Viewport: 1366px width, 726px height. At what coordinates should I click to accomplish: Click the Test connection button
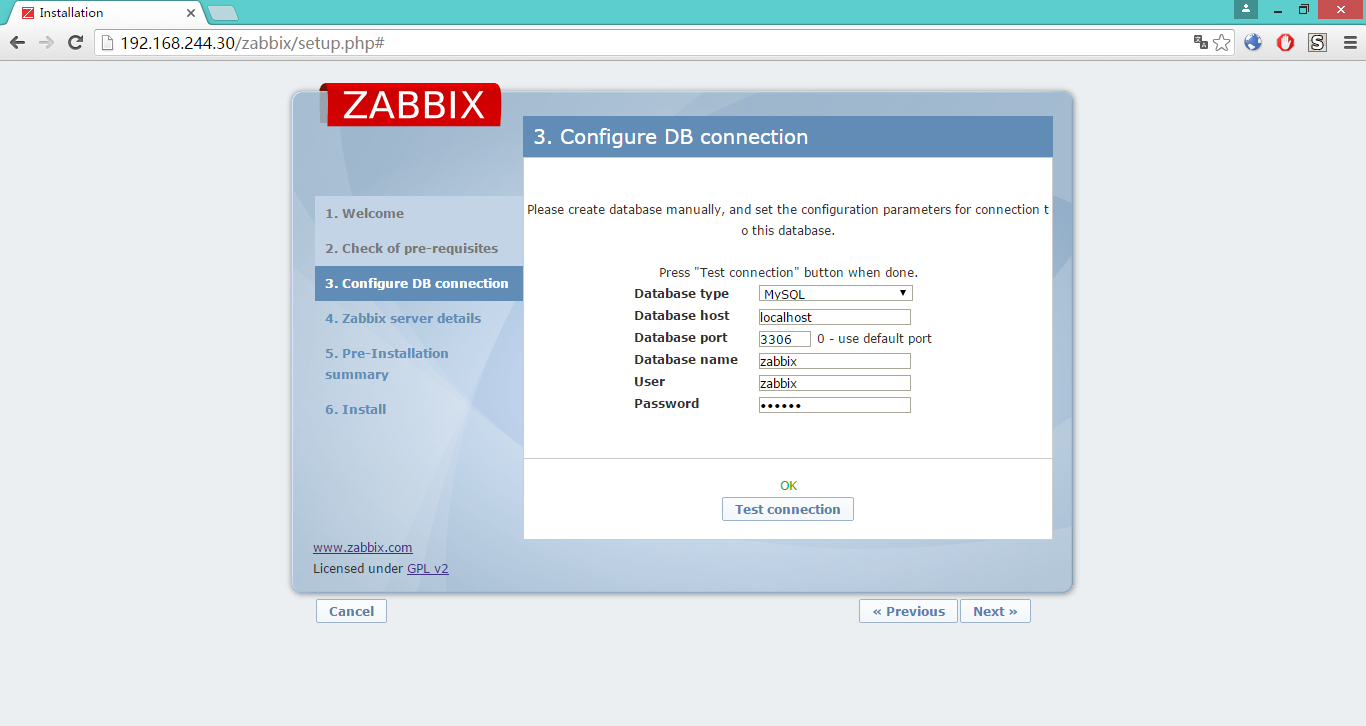coord(788,509)
